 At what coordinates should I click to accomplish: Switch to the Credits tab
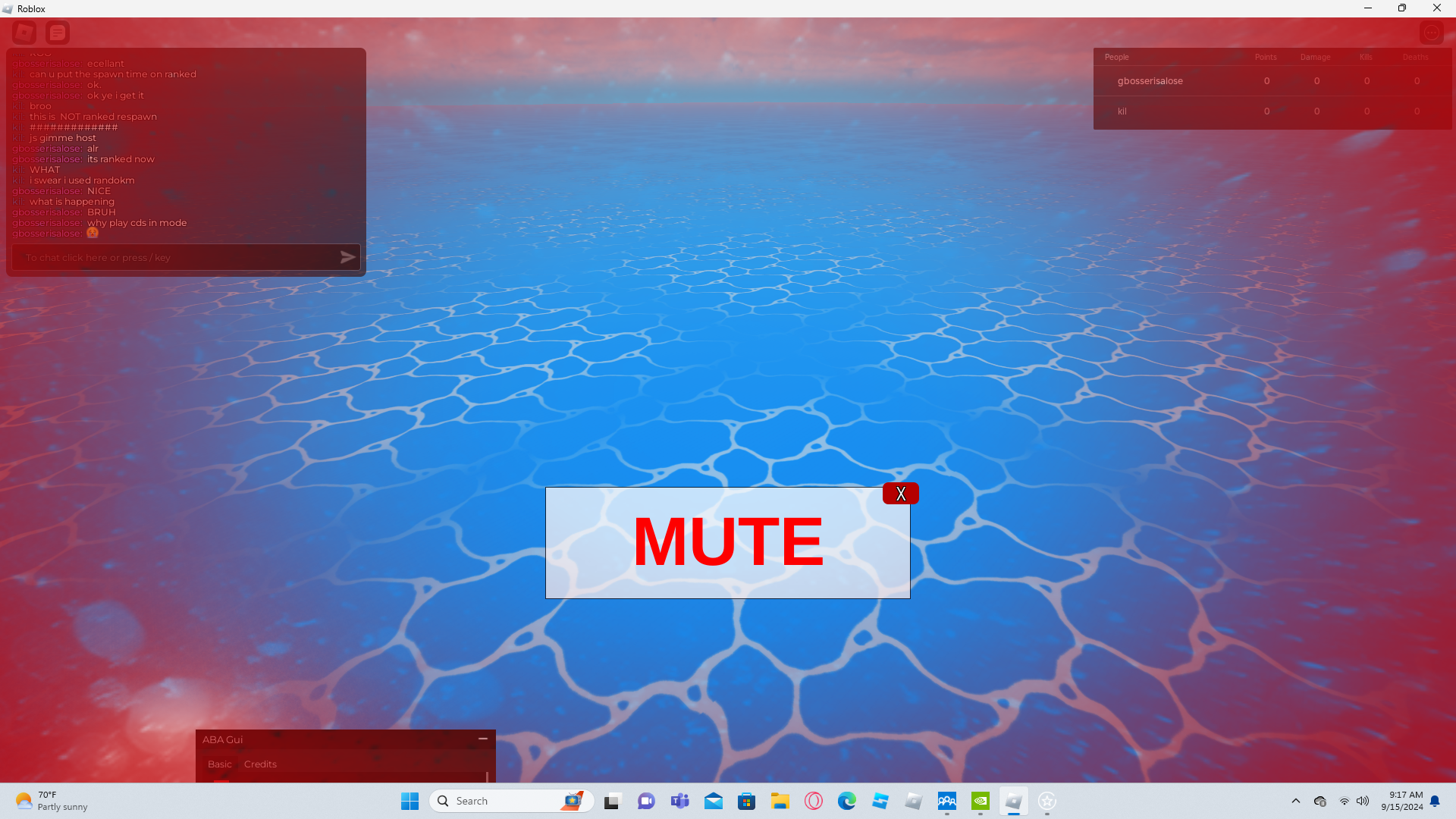(260, 764)
